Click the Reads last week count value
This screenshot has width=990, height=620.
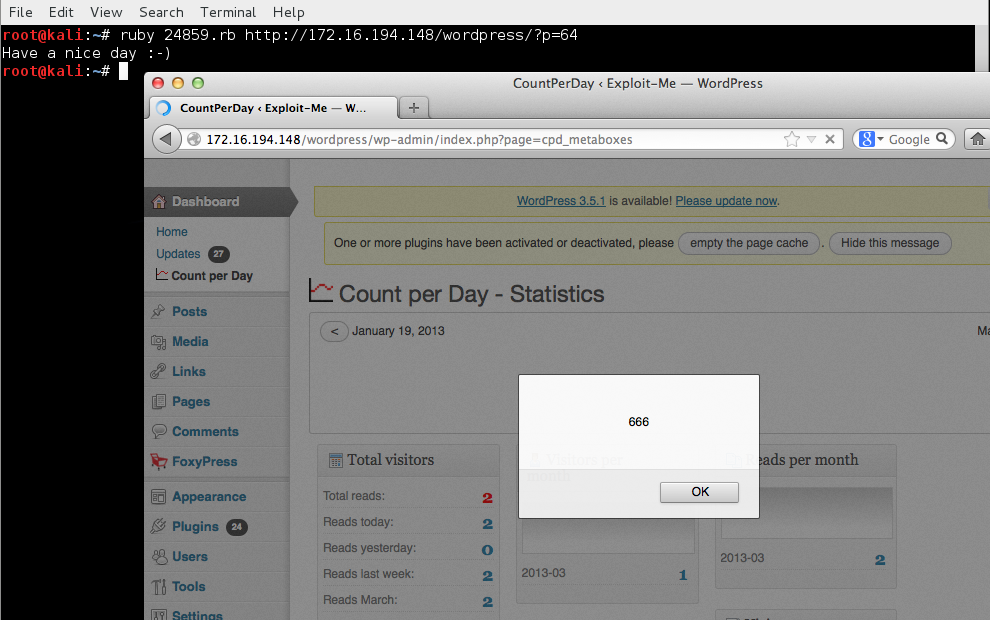tap(487, 576)
